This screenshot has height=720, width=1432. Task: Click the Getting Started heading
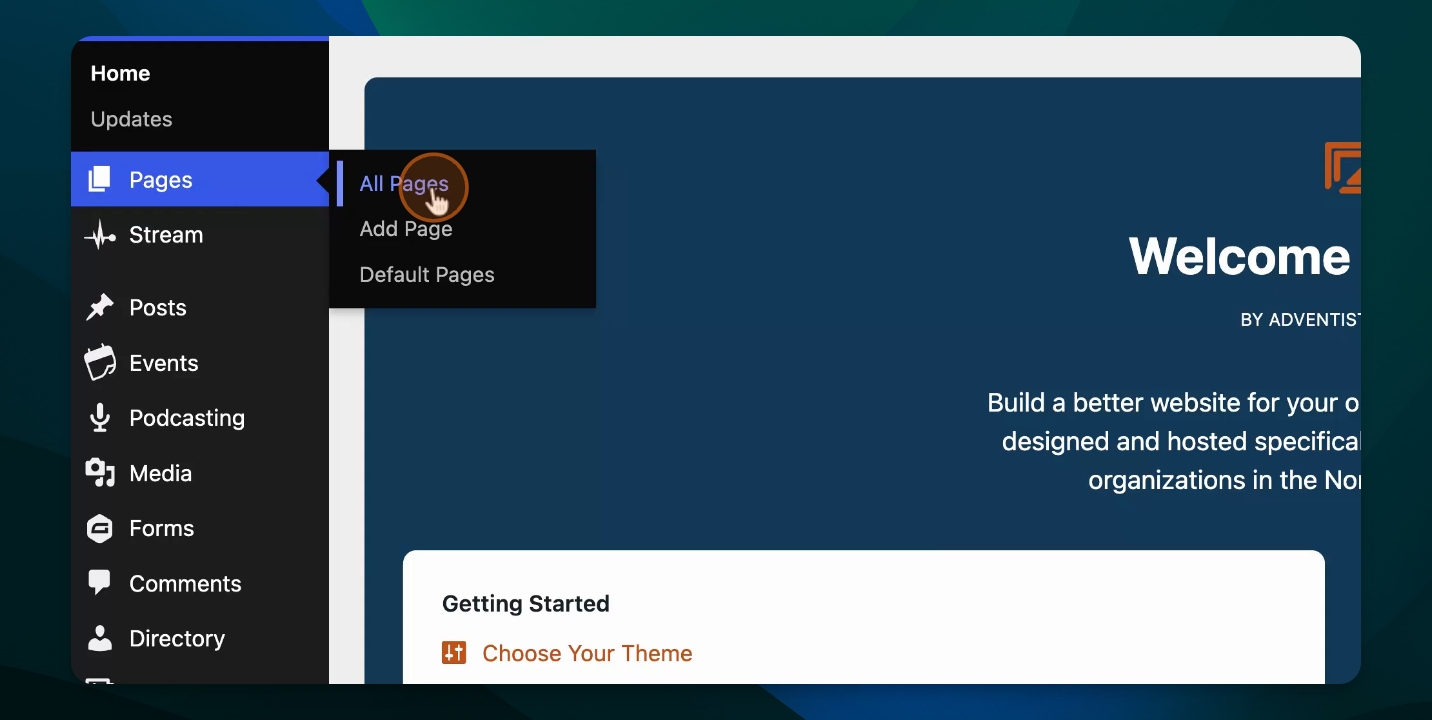point(526,604)
